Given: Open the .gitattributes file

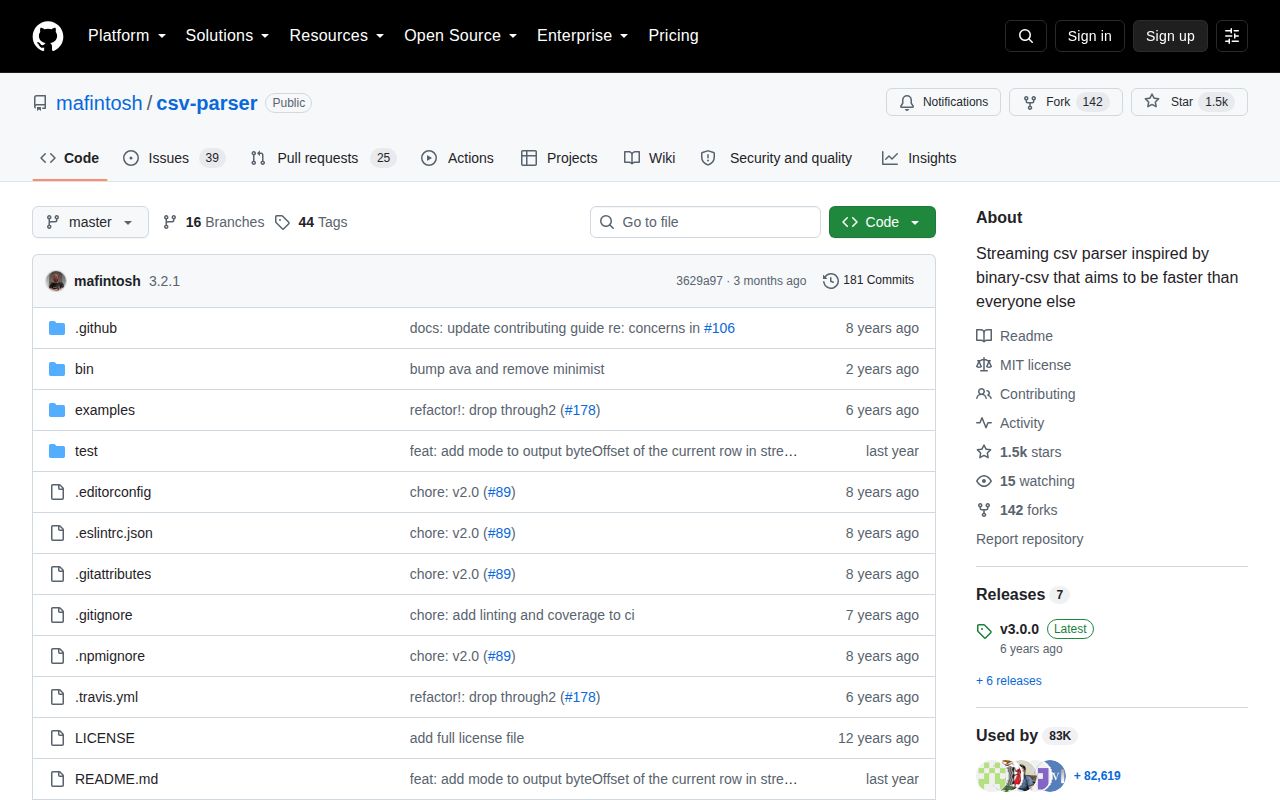Looking at the screenshot, I should coord(113,574).
